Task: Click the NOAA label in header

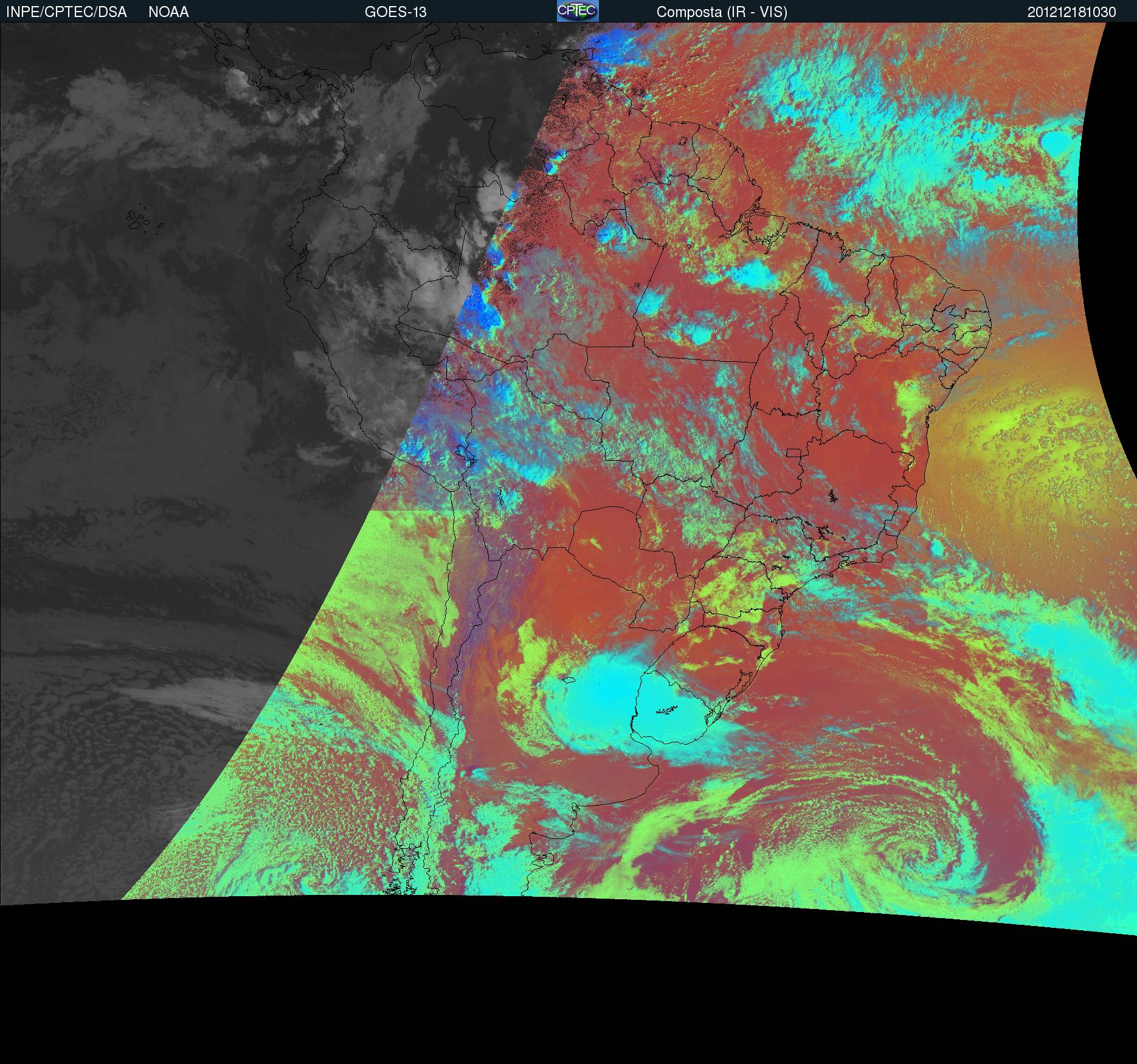Action: tap(168, 12)
